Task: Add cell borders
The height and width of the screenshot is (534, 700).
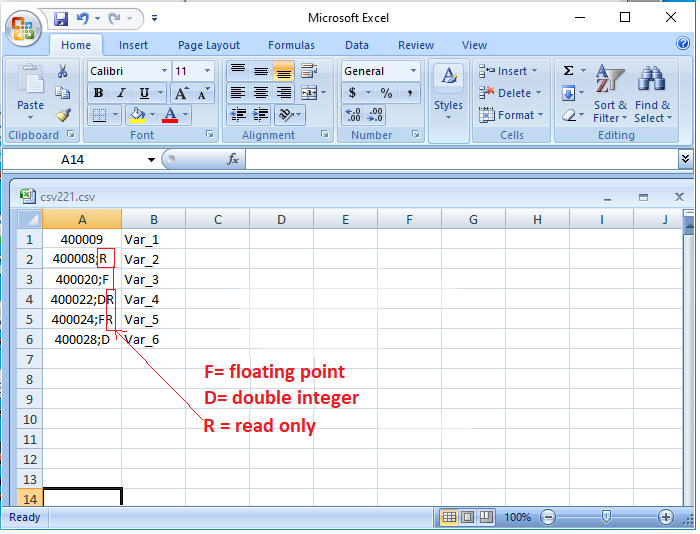Action: point(99,115)
